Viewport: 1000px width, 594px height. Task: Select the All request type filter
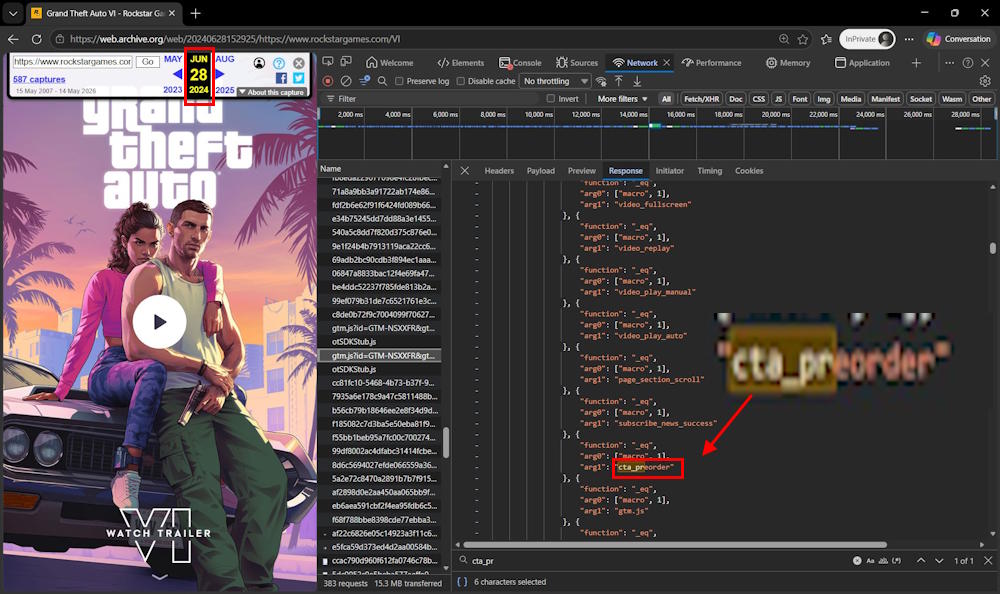click(666, 99)
